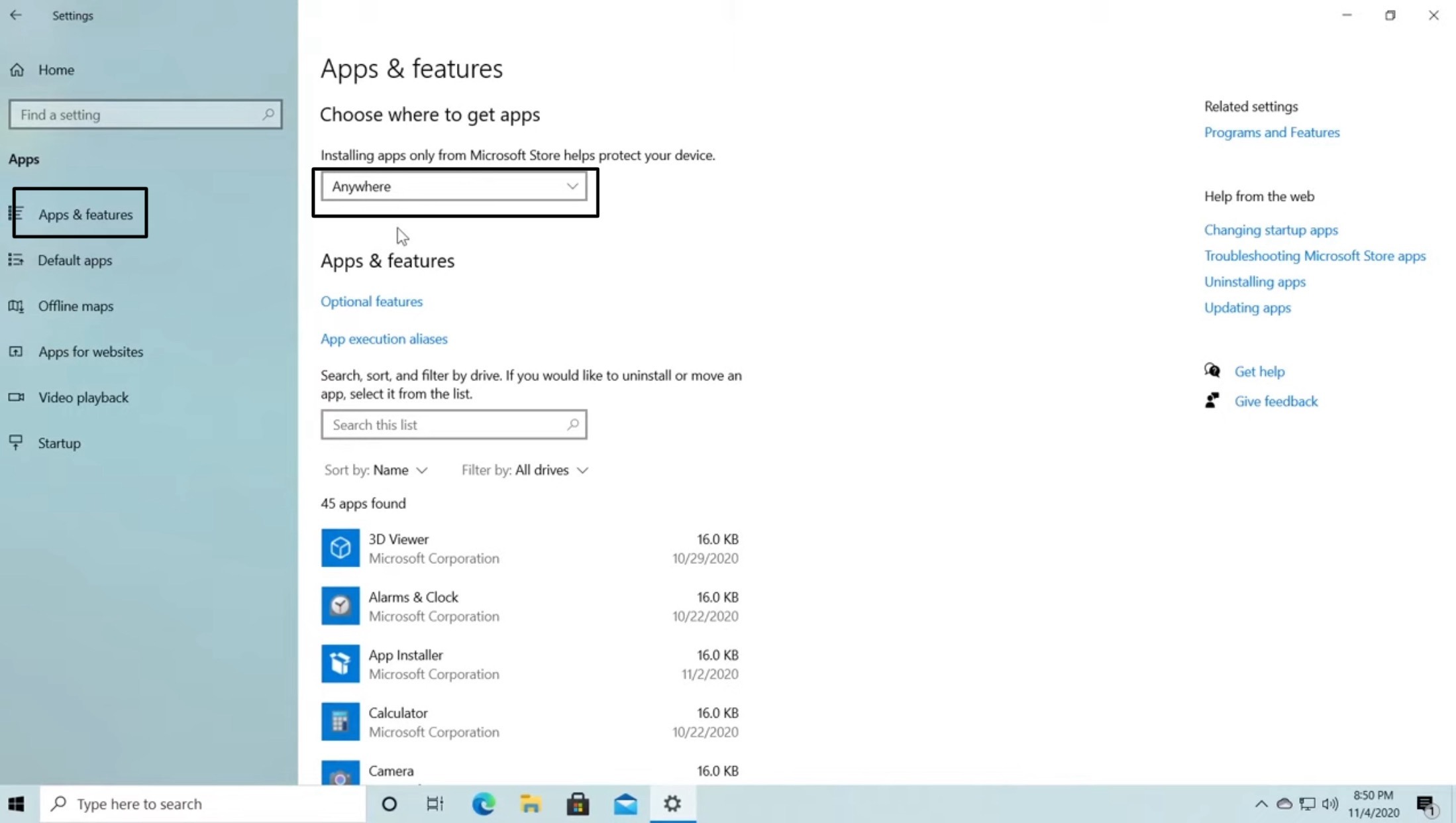Select the Alarms & Clock app entry

click(530, 606)
